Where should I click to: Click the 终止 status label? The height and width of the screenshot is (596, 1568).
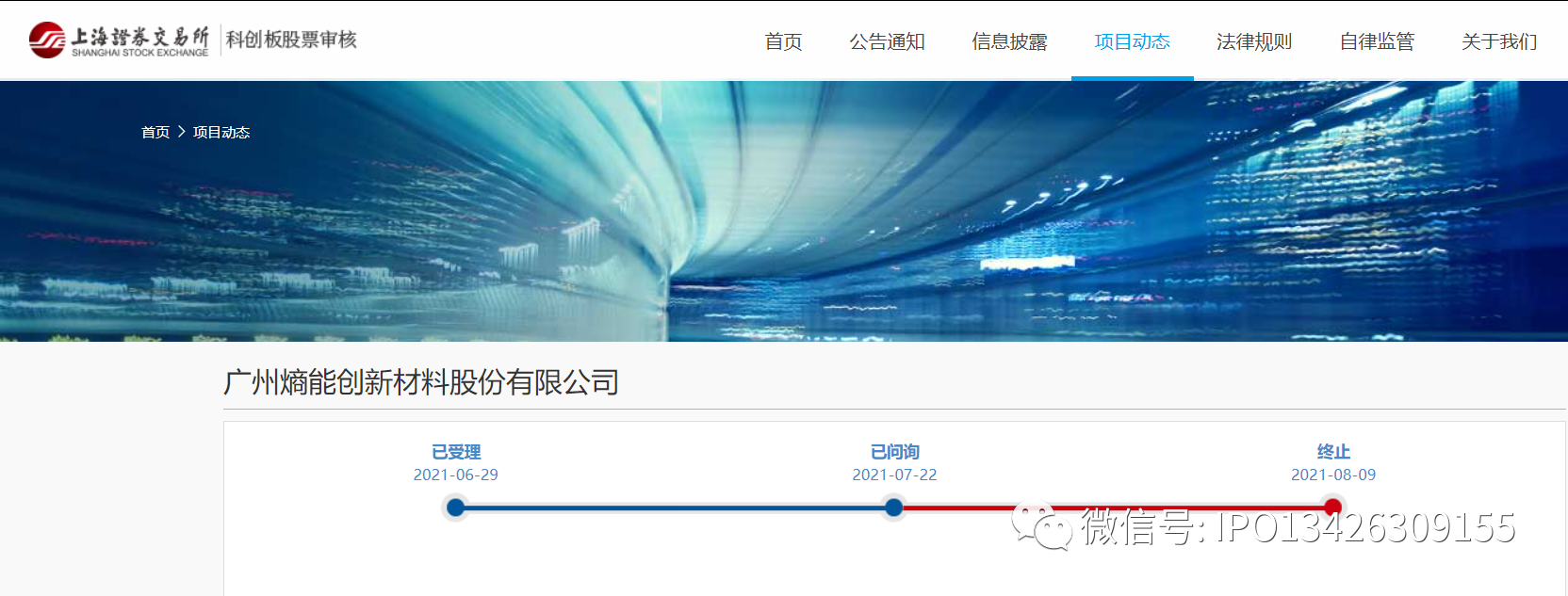click(x=1333, y=452)
